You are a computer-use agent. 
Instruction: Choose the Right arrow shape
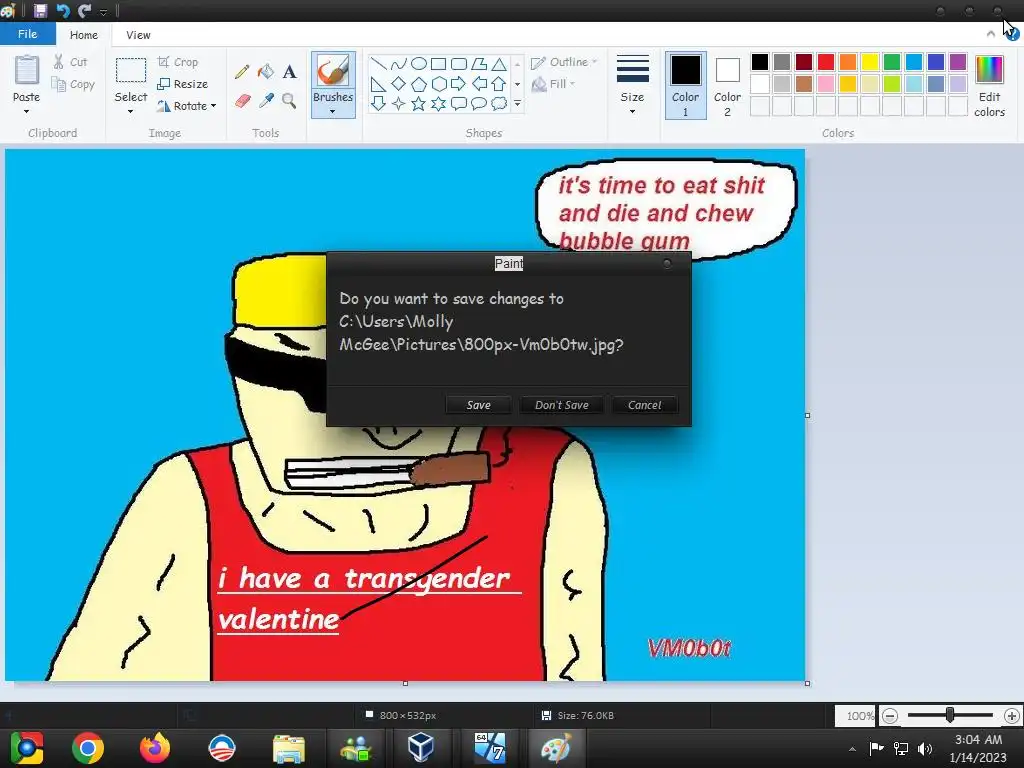coord(459,84)
